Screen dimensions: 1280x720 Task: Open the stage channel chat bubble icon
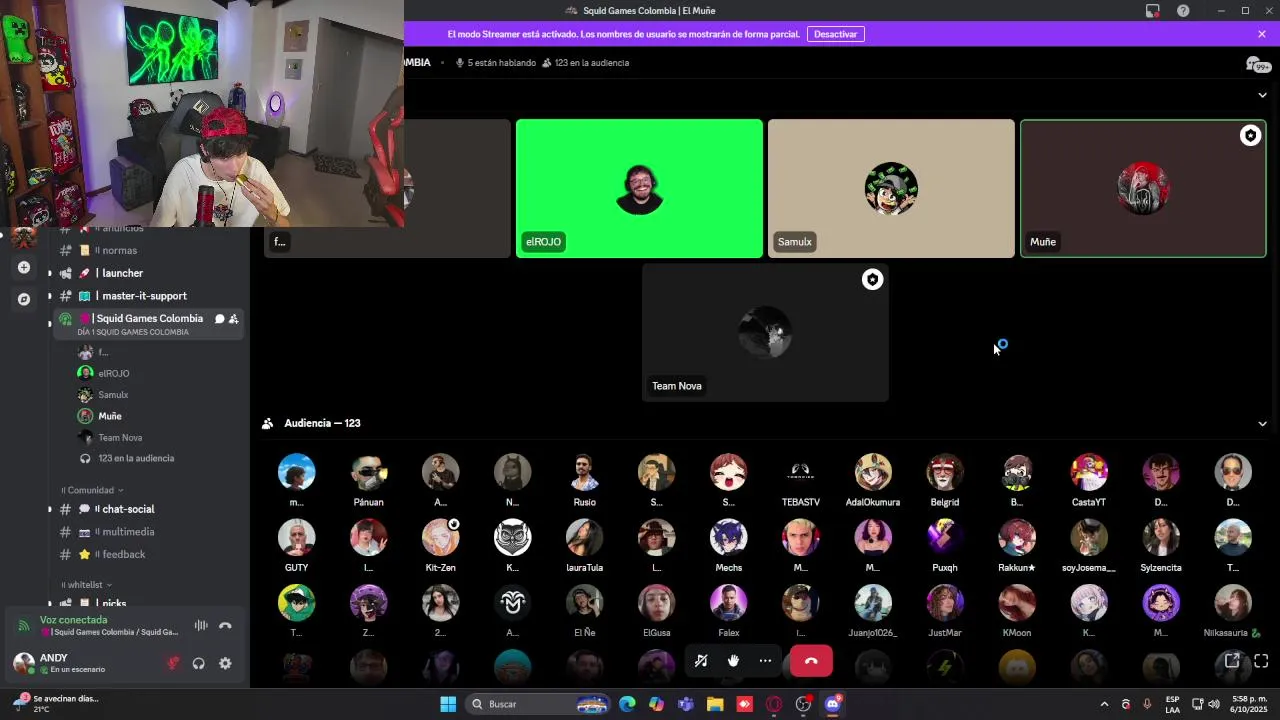[x=219, y=319]
